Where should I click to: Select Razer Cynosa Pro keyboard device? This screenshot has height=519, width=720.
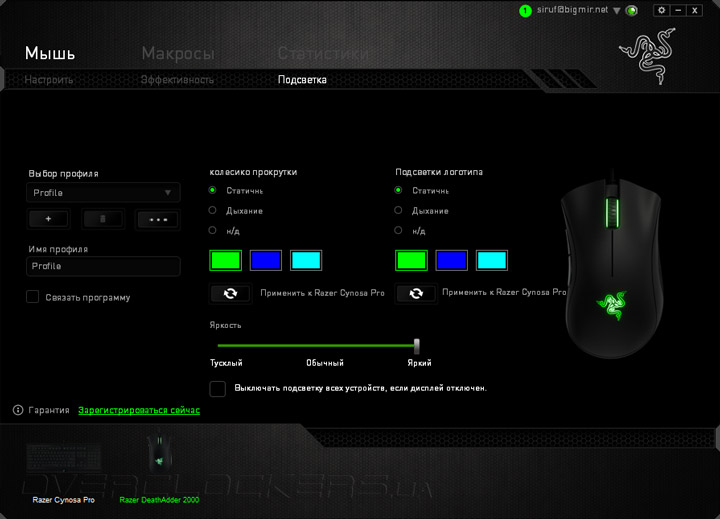[x=64, y=472]
